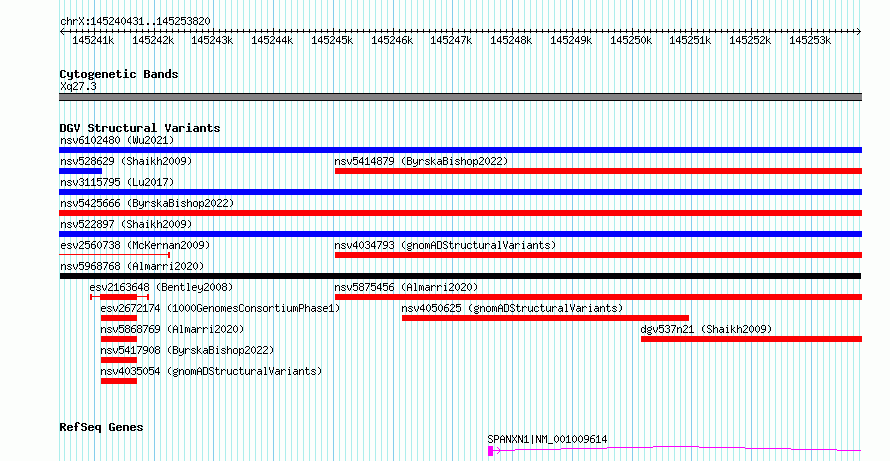Click the red nsv4050625 variant bar

point(545,318)
